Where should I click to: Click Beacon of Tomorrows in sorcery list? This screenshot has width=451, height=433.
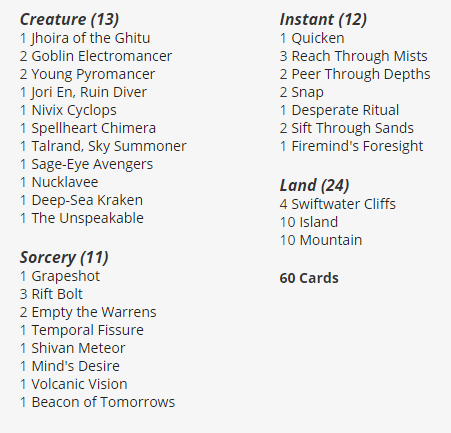(103, 402)
